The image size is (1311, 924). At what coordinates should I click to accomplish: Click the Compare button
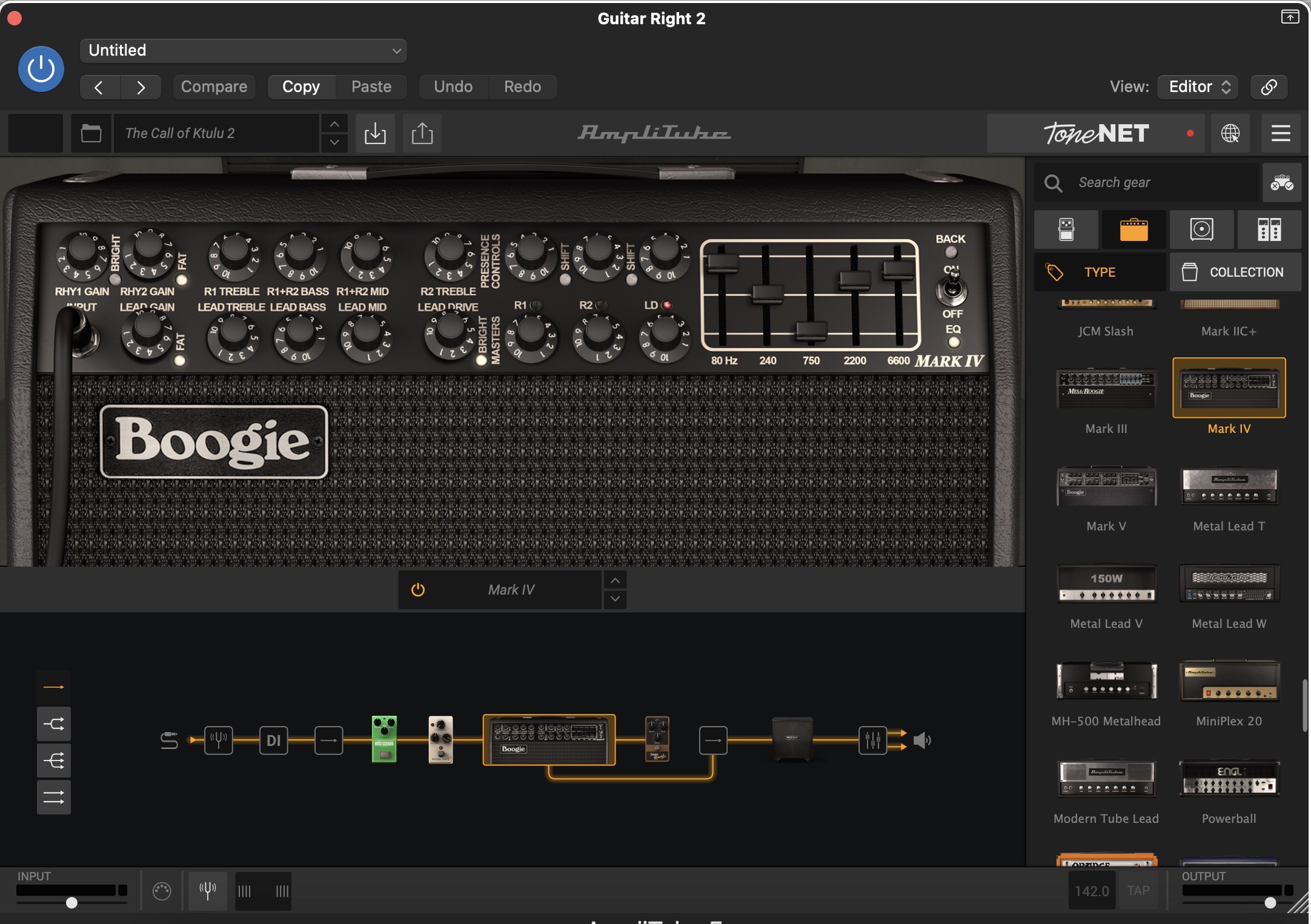(x=214, y=87)
